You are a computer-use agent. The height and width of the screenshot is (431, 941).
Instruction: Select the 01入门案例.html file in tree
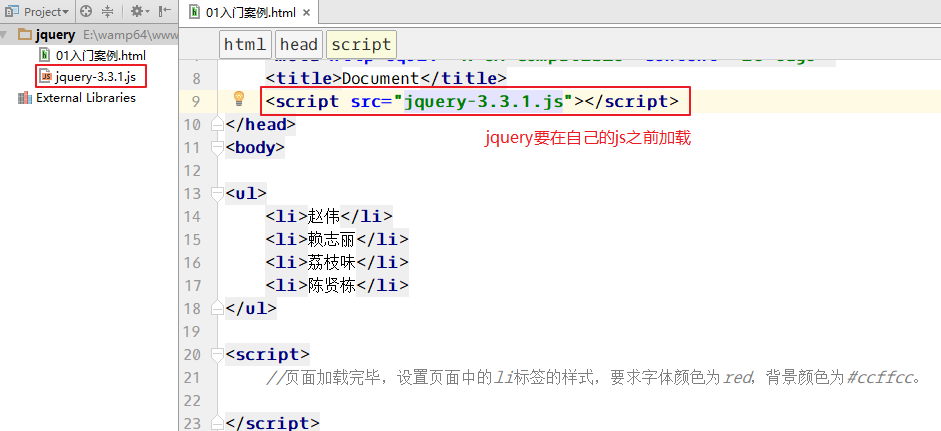click(x=100, y=55)
